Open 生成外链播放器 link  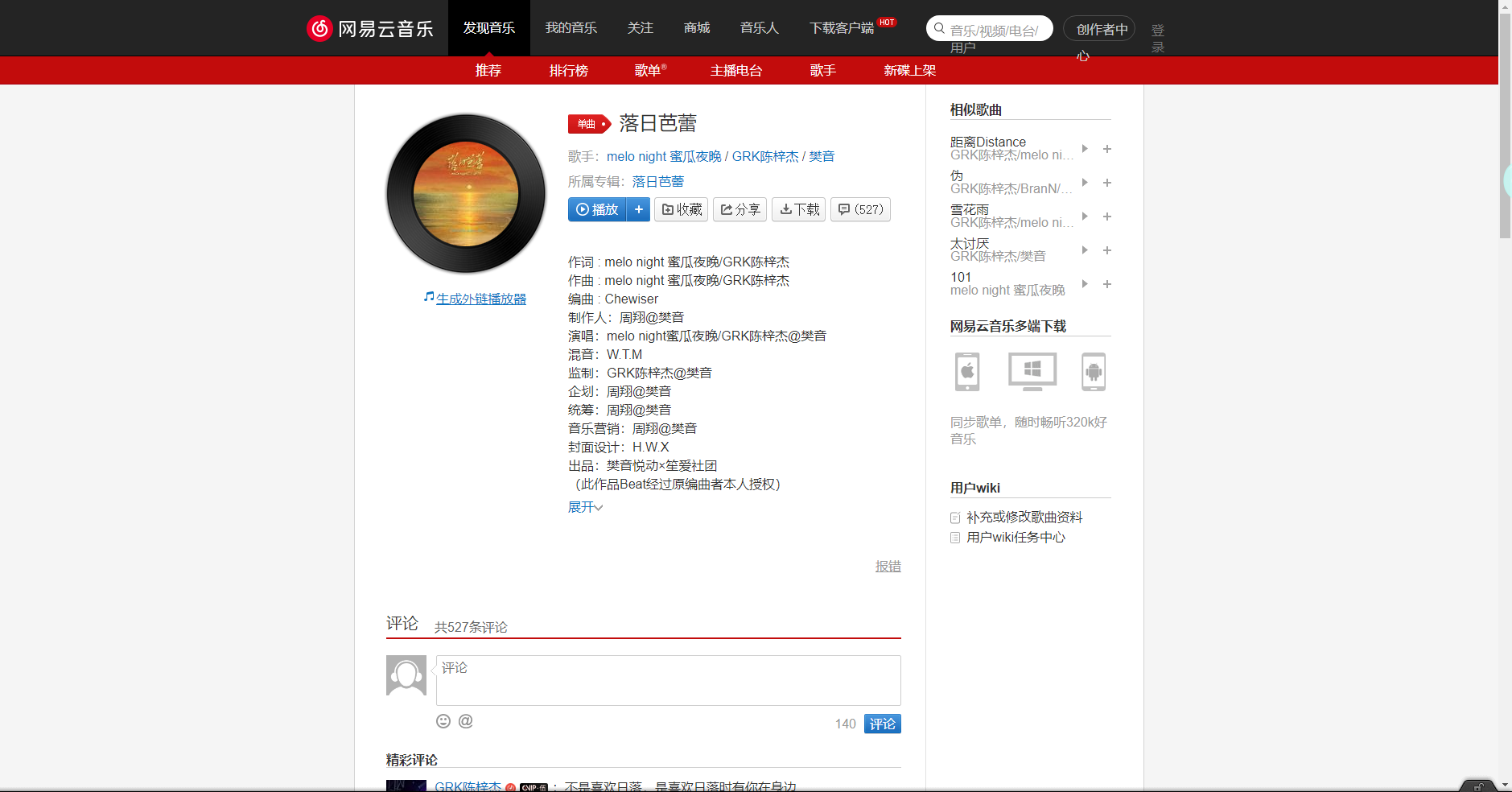coord(480,298)
